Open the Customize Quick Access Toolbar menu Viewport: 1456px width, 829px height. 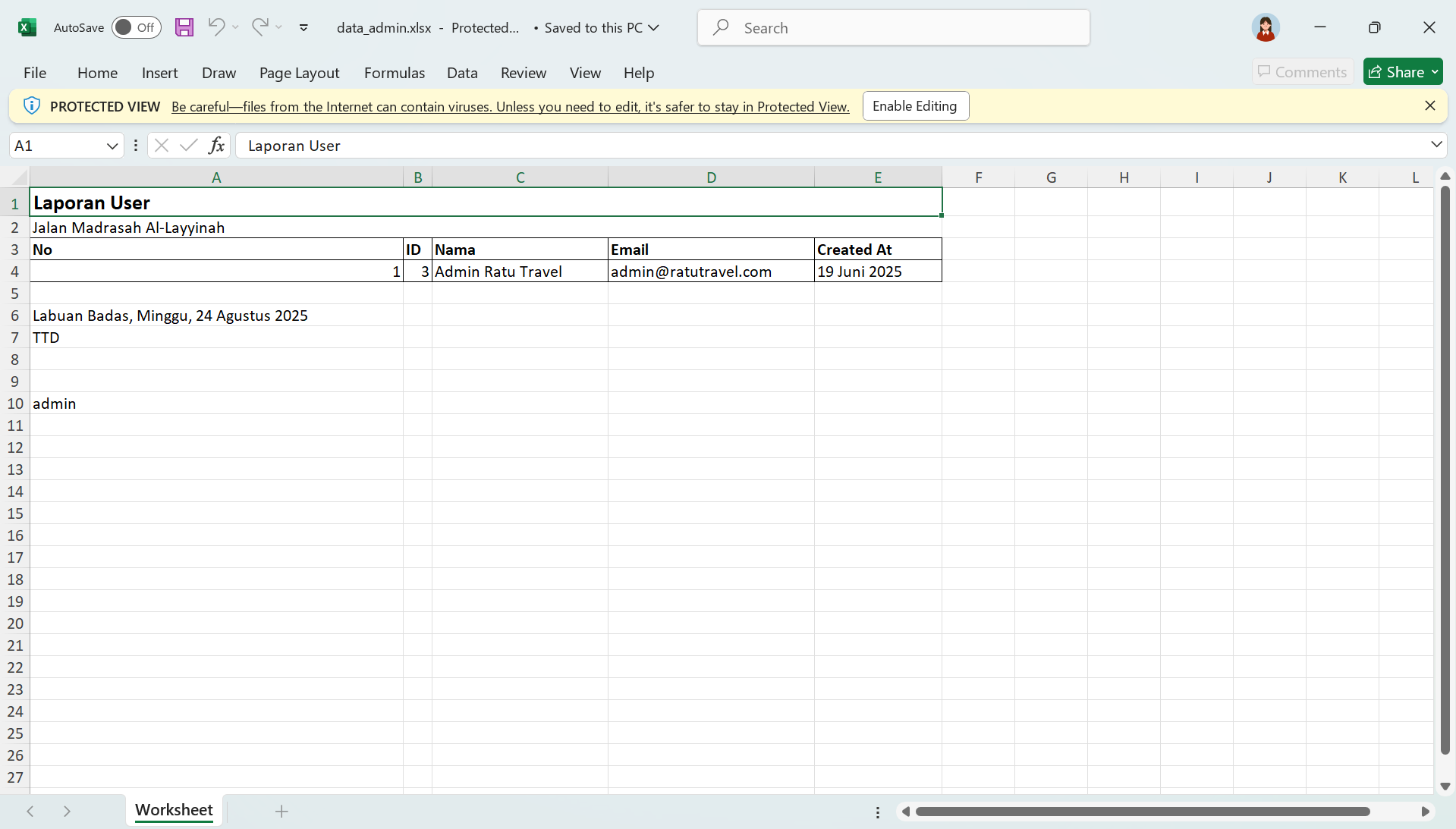[303, 27]
